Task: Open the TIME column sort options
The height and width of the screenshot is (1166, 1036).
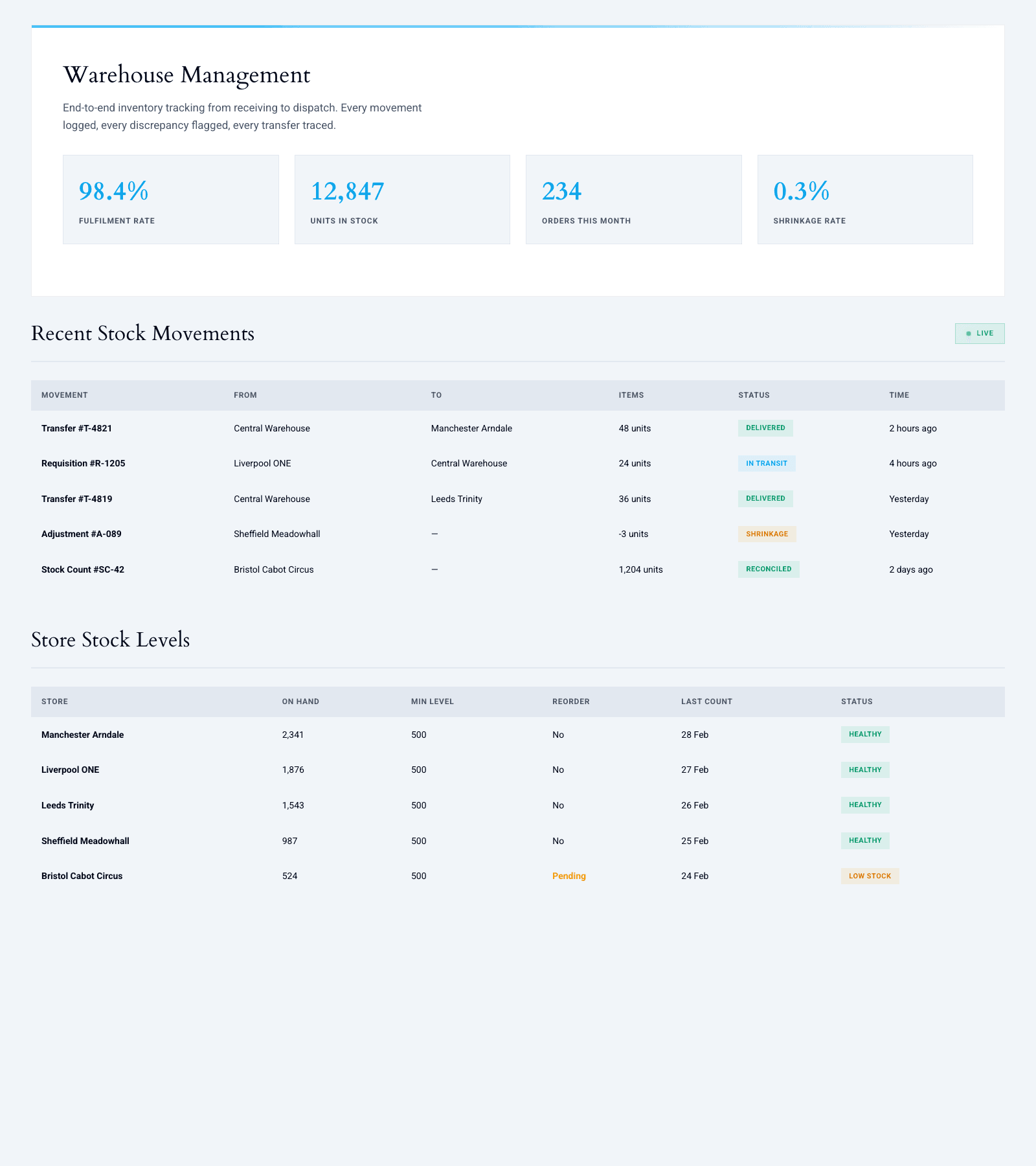Action: 900,394
